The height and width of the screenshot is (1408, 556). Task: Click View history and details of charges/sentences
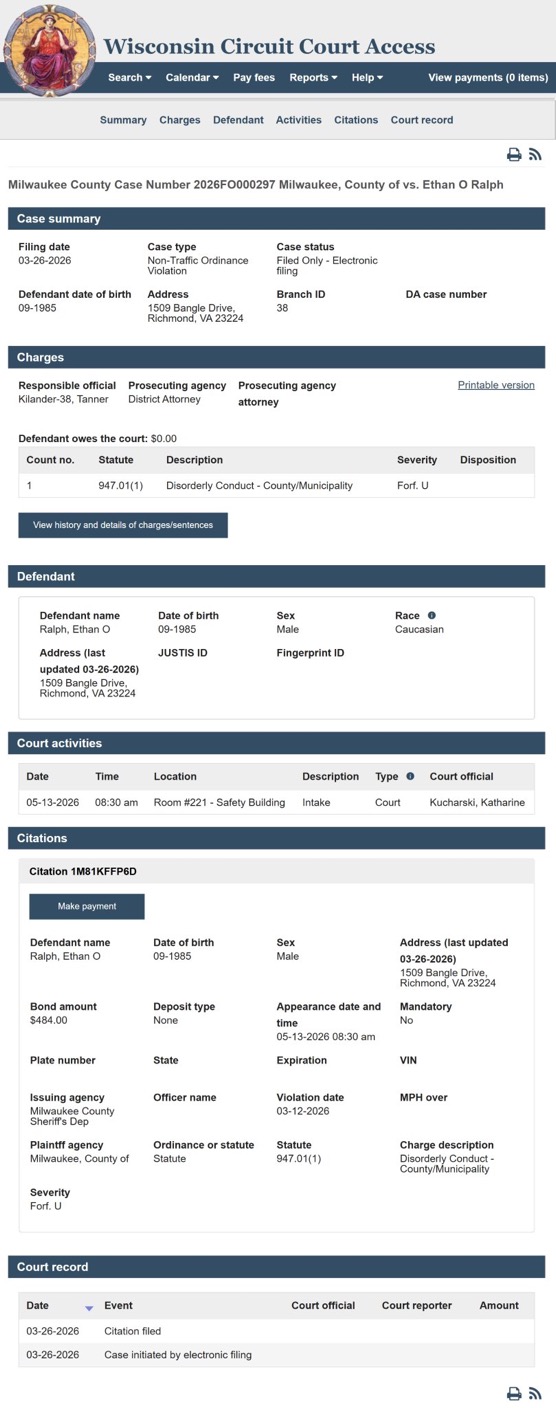click(123, 525)
